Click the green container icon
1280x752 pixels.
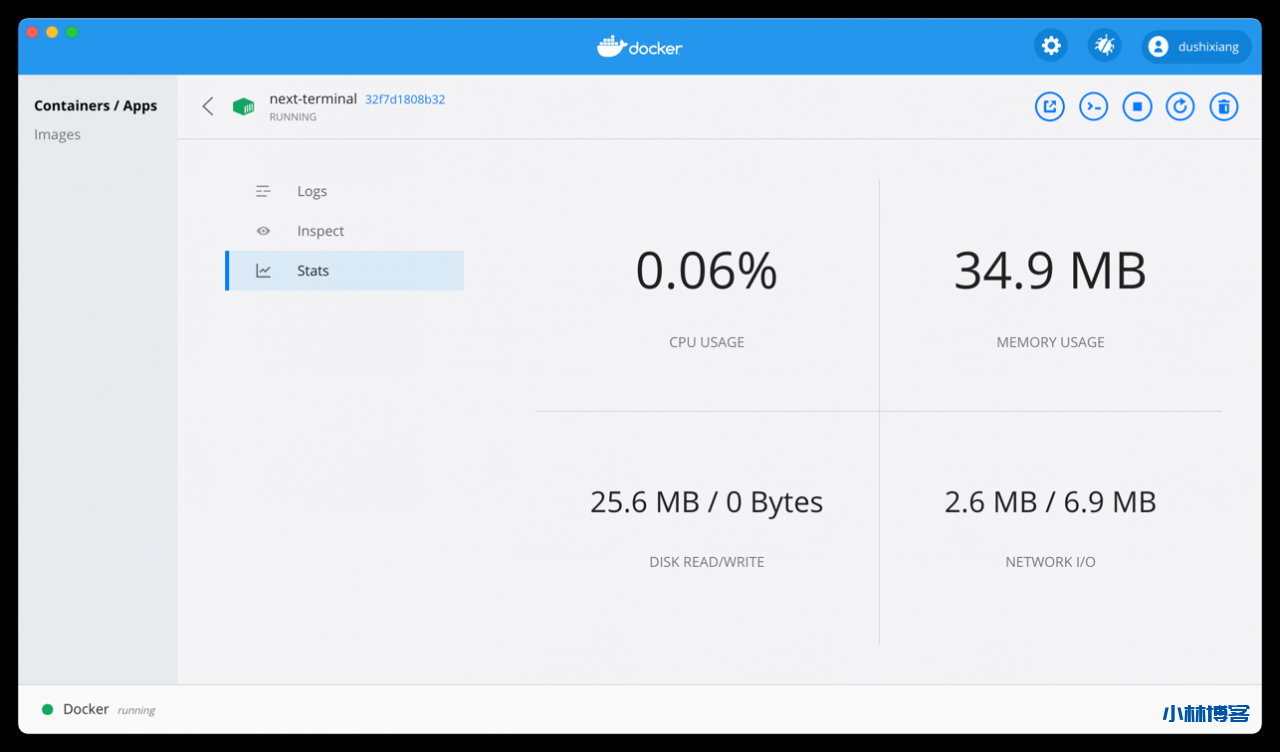(243, 106)
